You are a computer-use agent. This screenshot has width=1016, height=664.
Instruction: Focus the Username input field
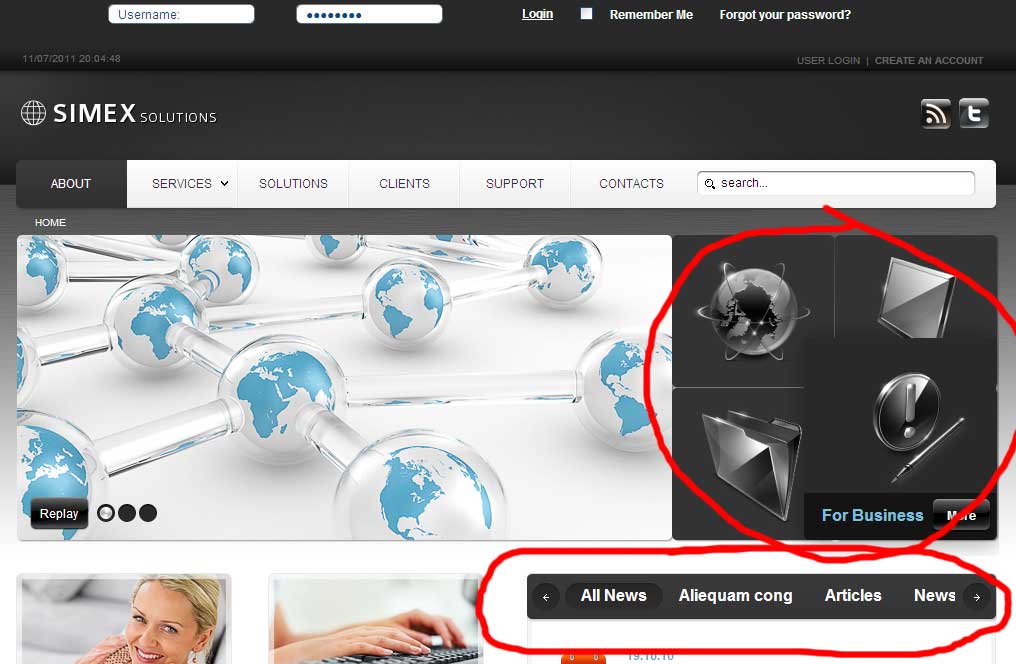(x=181, y=14)
